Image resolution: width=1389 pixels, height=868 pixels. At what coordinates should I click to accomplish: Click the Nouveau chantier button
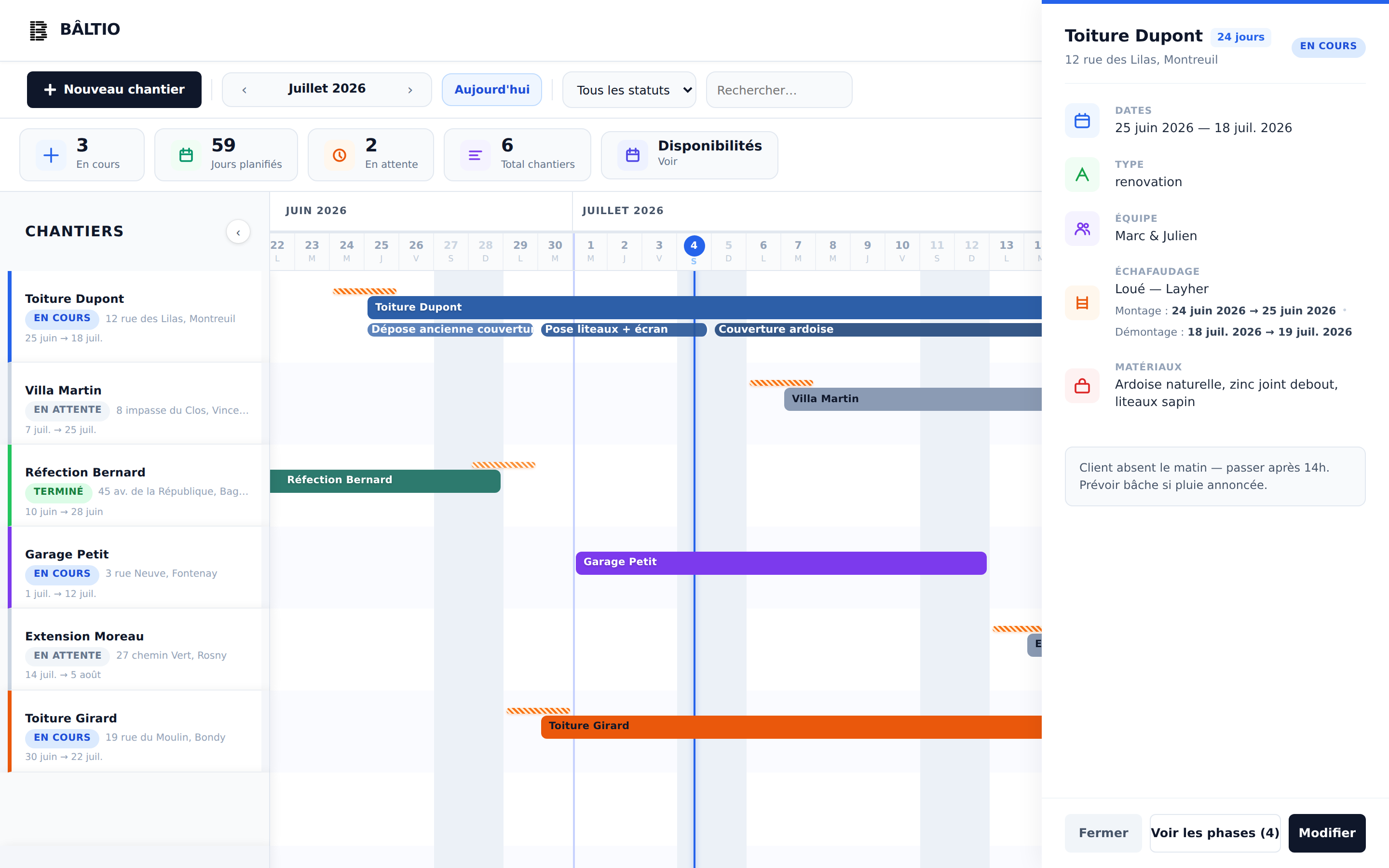(114, 90)
